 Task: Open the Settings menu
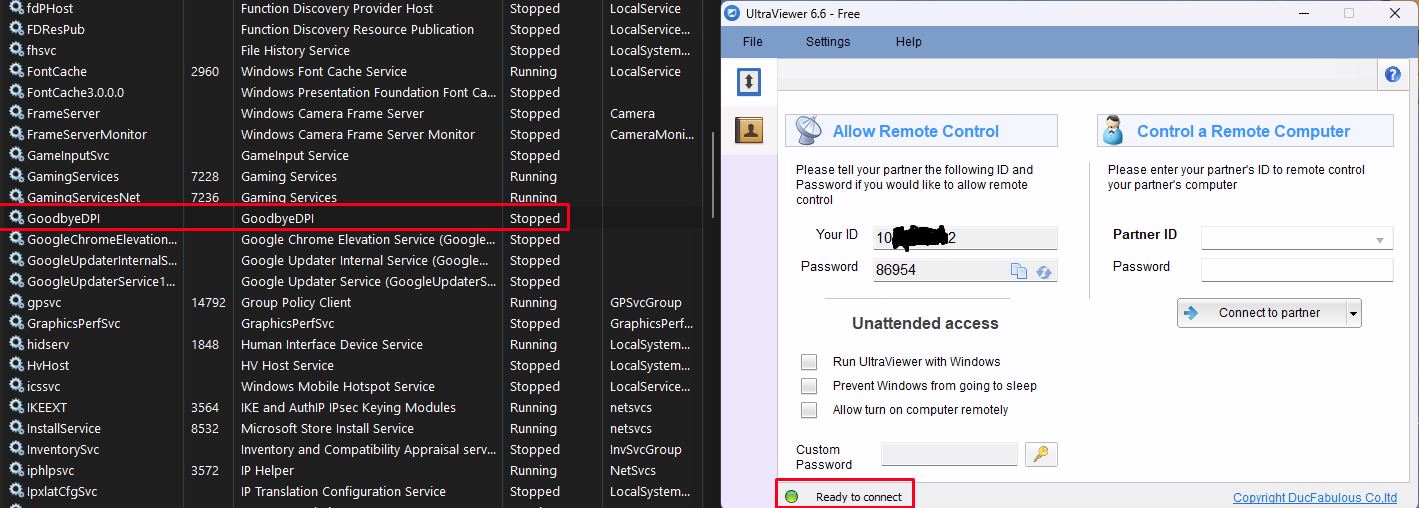[x=828, y=42]
